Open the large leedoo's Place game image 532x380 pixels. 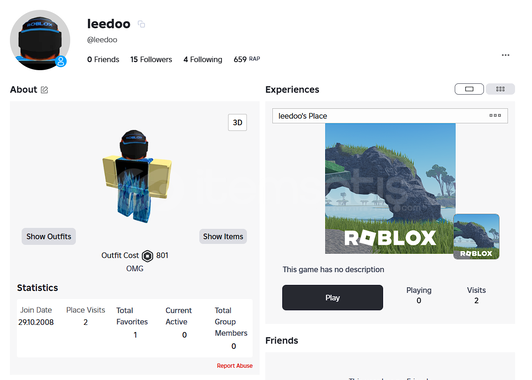coord(390,189)
